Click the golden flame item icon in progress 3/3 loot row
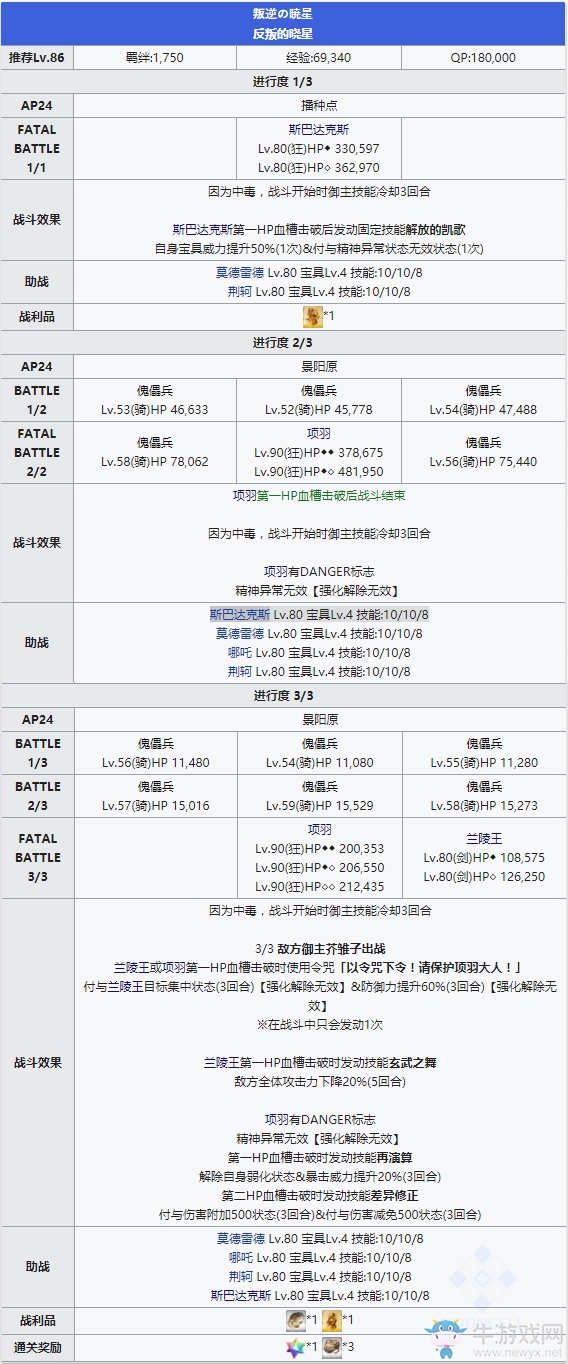568x1364 pixels. point(332,1320)
